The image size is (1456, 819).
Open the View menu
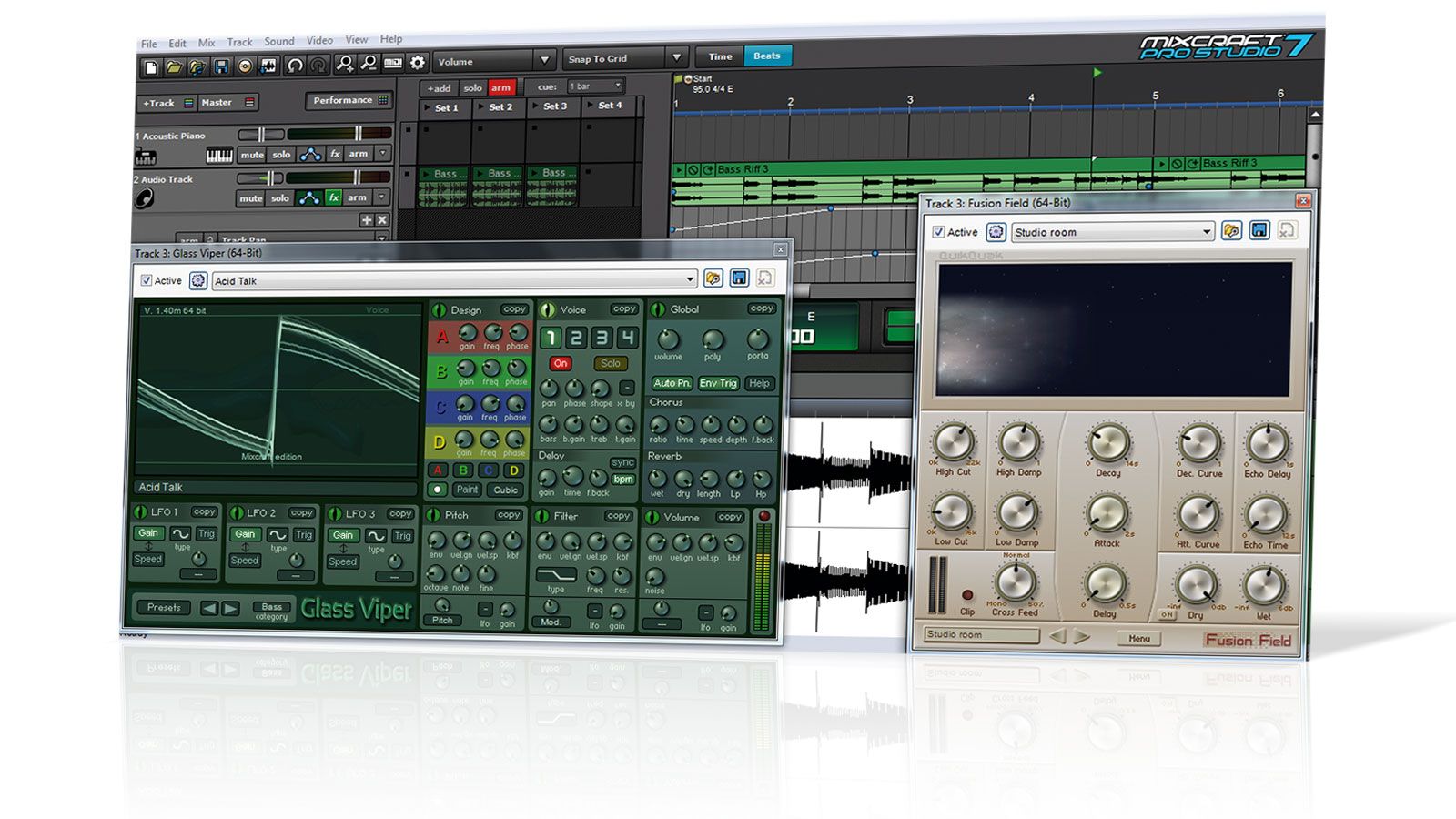point(356,40)
